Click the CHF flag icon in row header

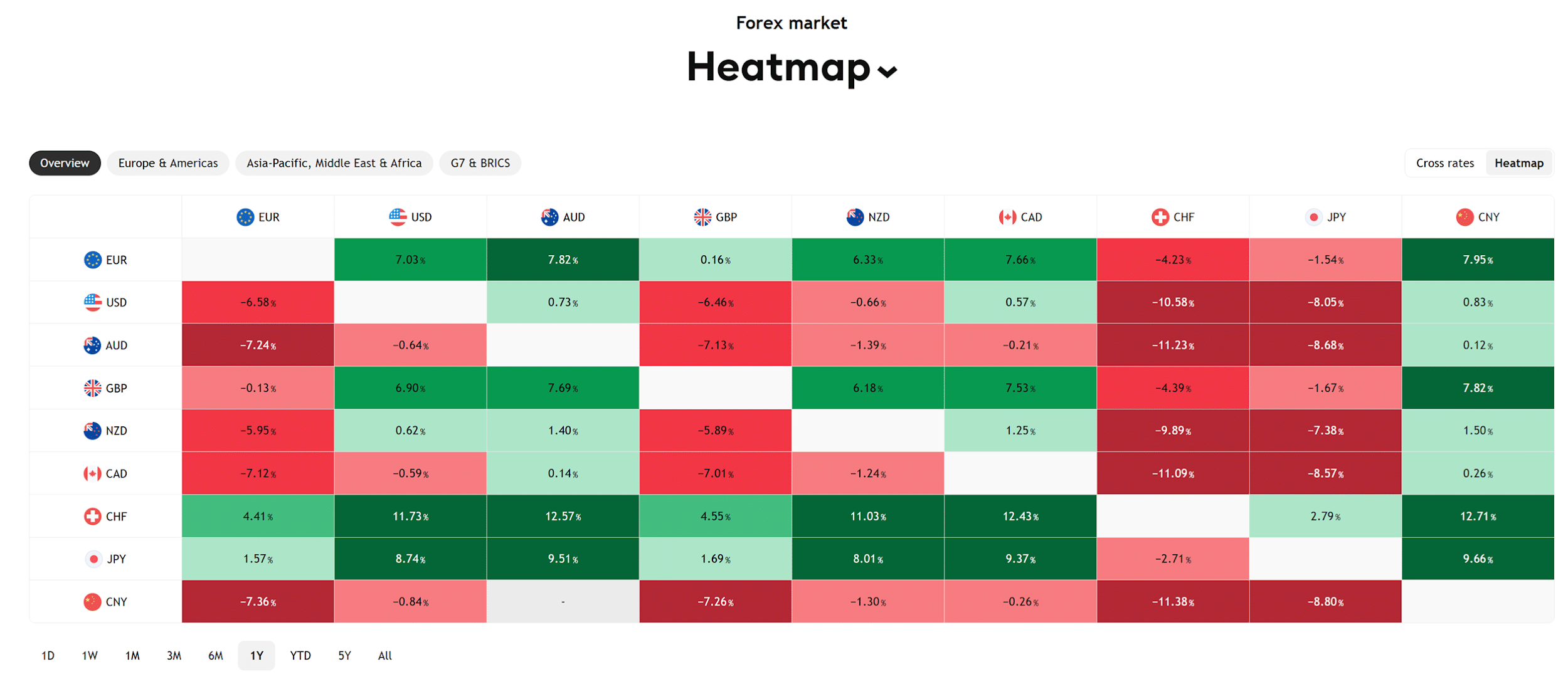point(92,516)
